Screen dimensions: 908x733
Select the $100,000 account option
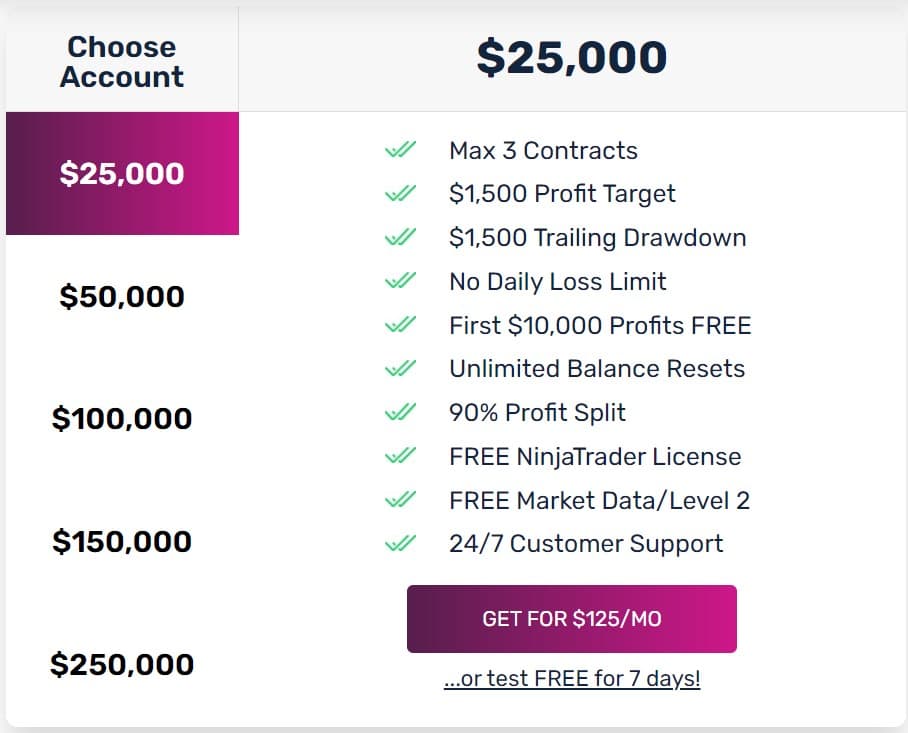click(122, 418)
